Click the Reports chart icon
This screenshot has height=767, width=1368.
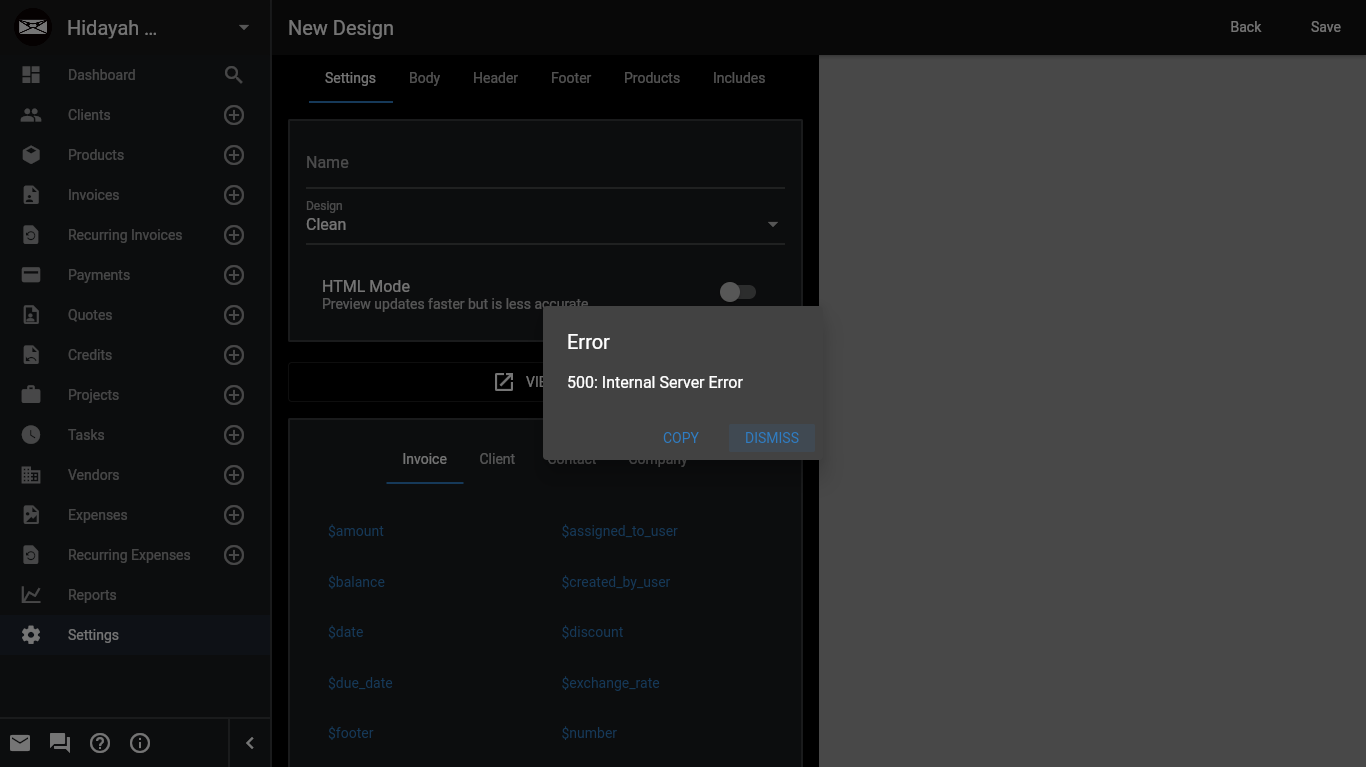(31, 595)
